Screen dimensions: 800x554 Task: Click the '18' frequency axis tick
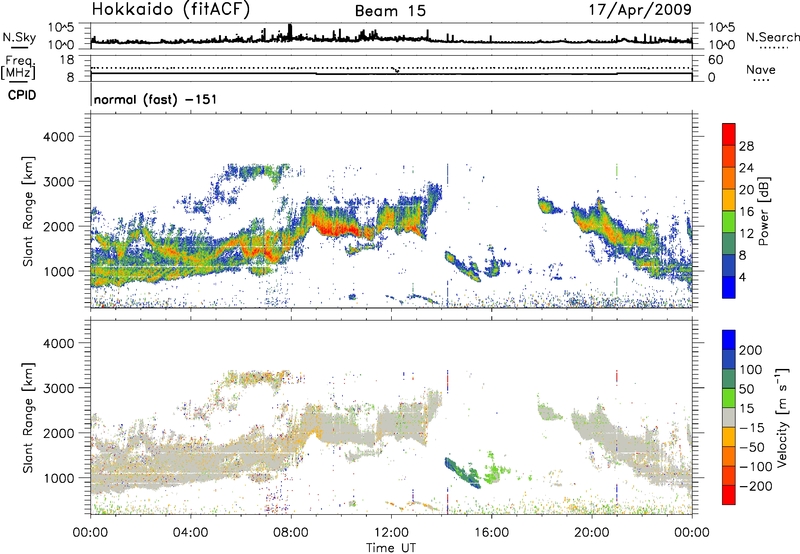[67, 60]
